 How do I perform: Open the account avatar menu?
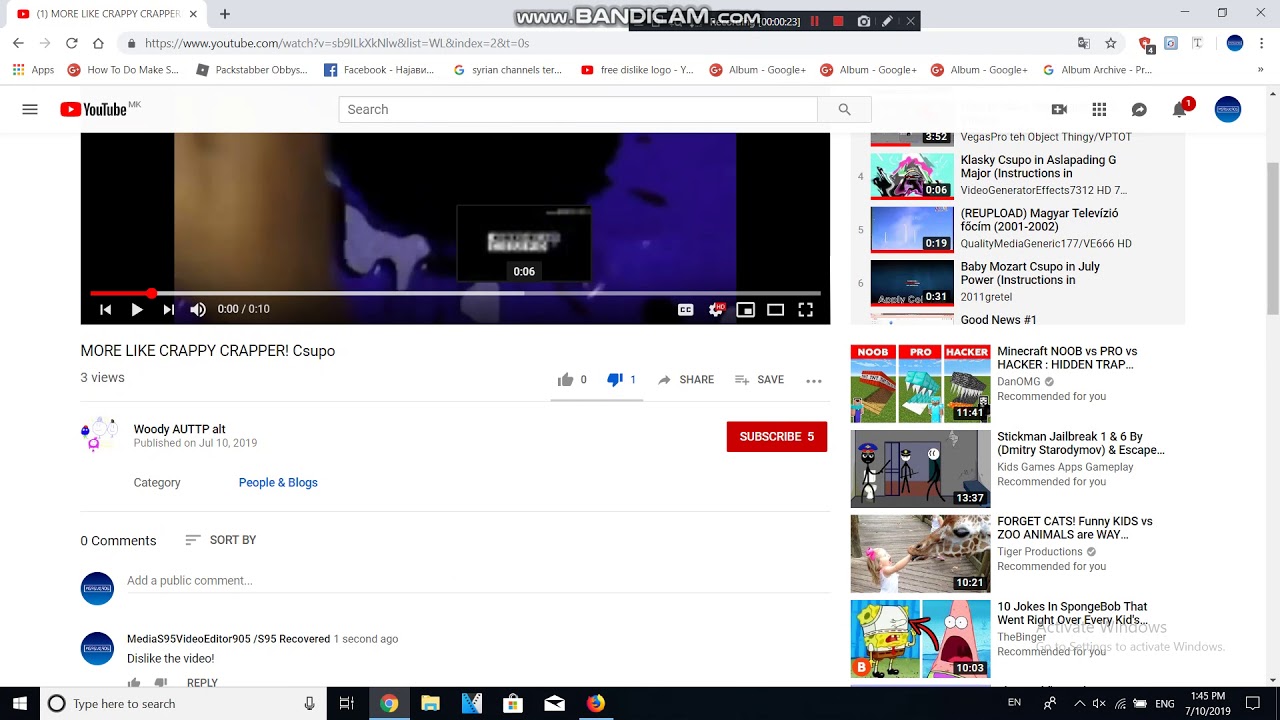pos(1228,110)
